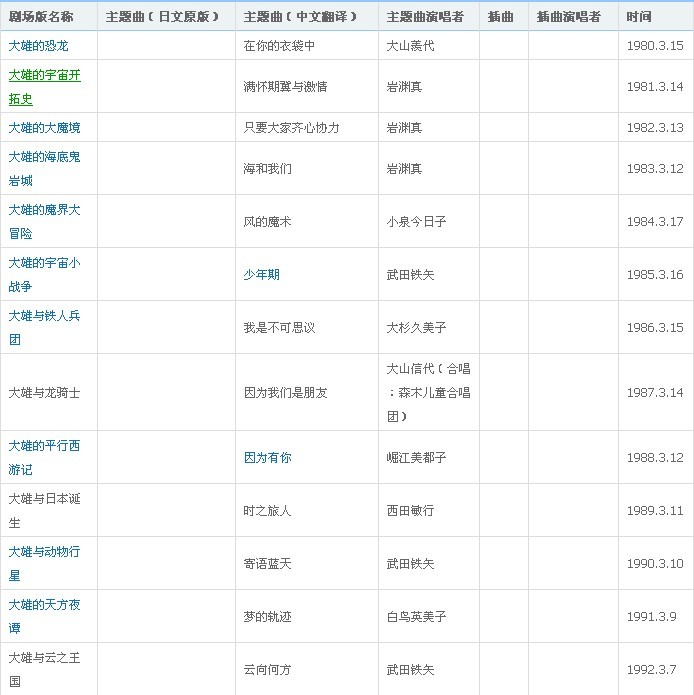Image resolution: width=694 pixels, height=695 pixels.
Task: Click the 主题曲演唱者 column header
Action: 425,17
